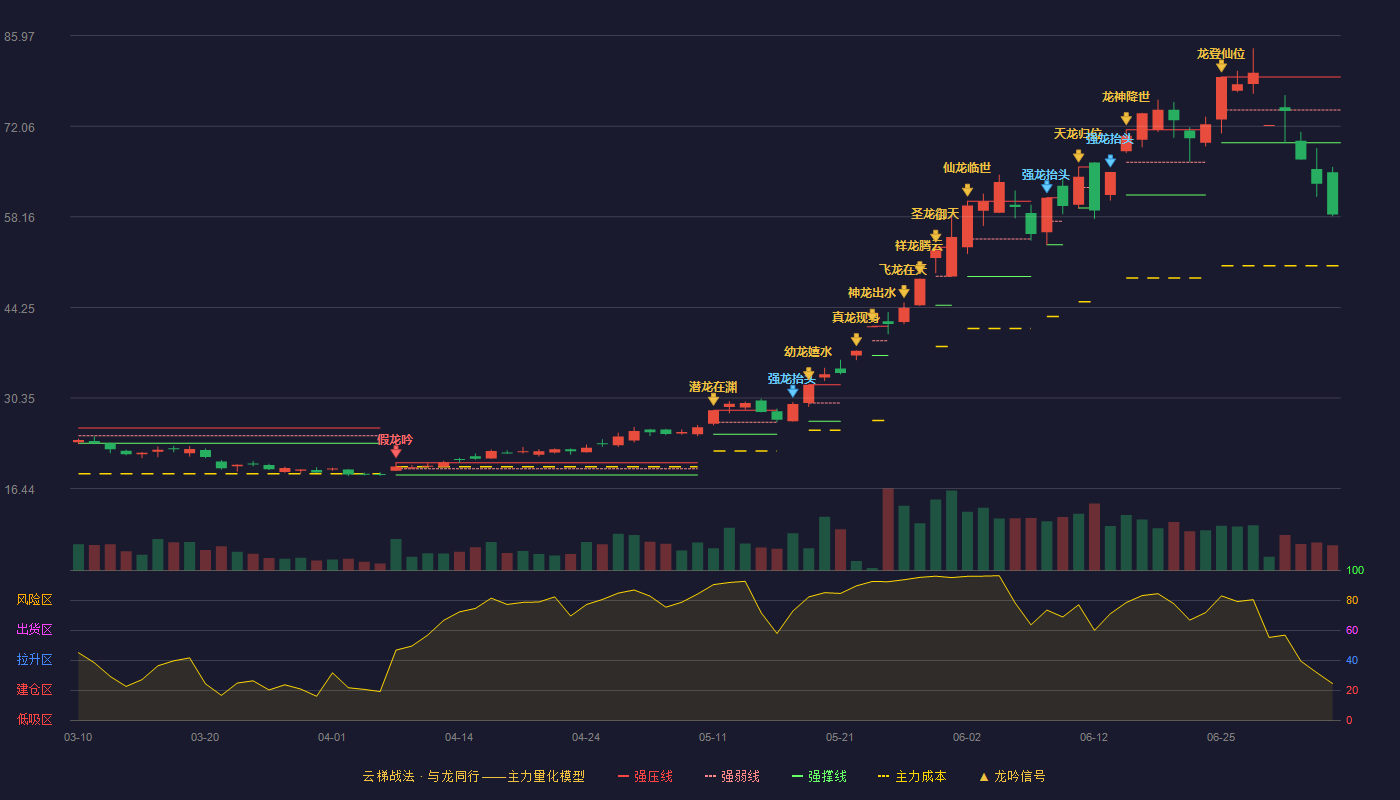Click the 03-20 date axis label
Screen dimensions: 1400x800
pyautogui.click(x=205, y=737)
